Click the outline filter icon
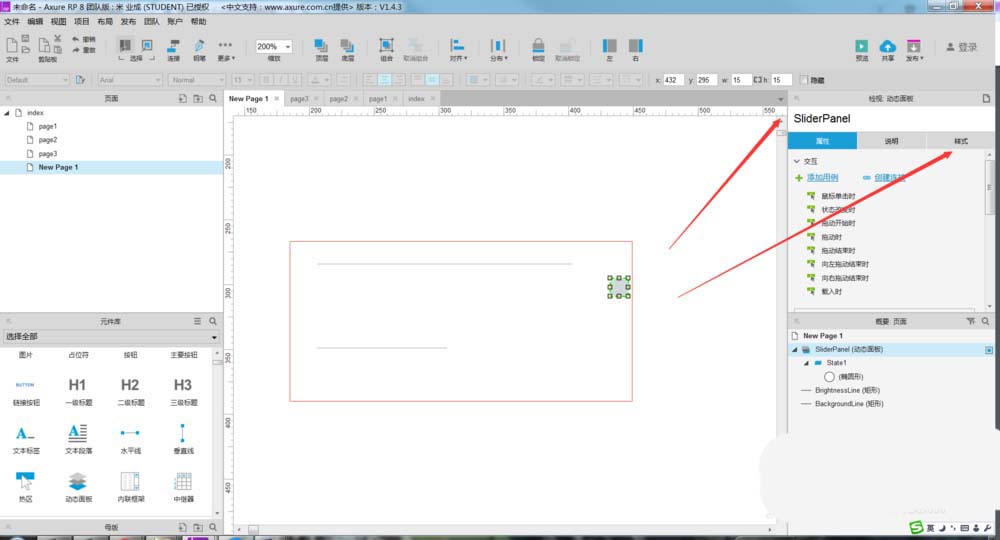Image resolution: width=1000 pixels, height=540 pixels. click(x=970, y=321)
